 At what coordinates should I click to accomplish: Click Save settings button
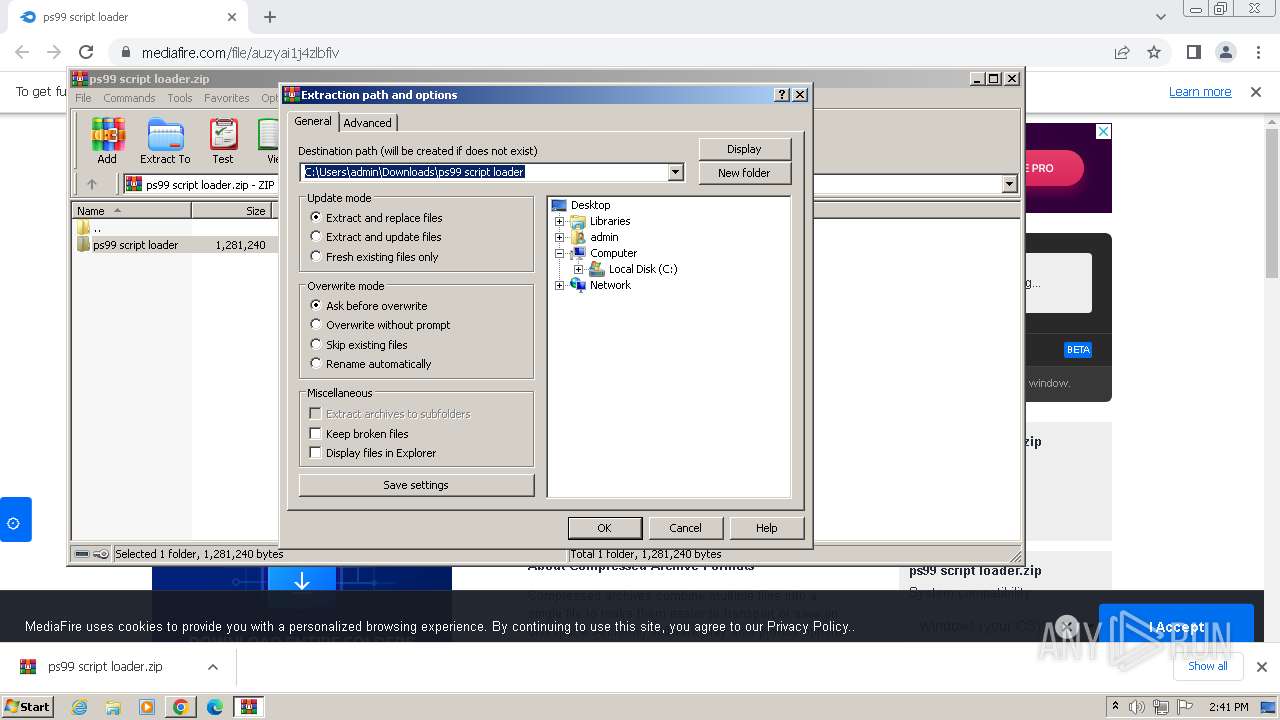click(x=416, y=485)
